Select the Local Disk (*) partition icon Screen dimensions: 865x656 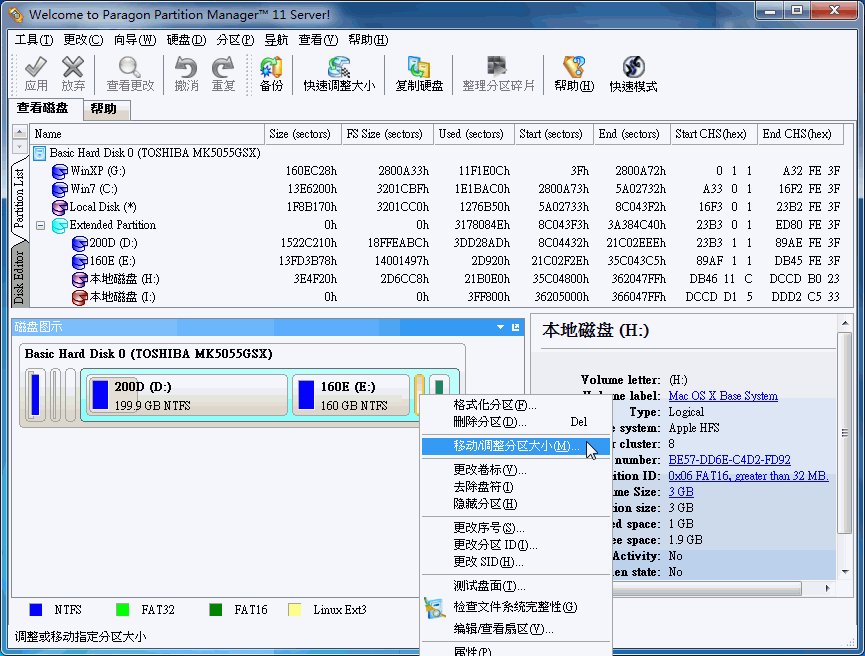coord(60,207)
